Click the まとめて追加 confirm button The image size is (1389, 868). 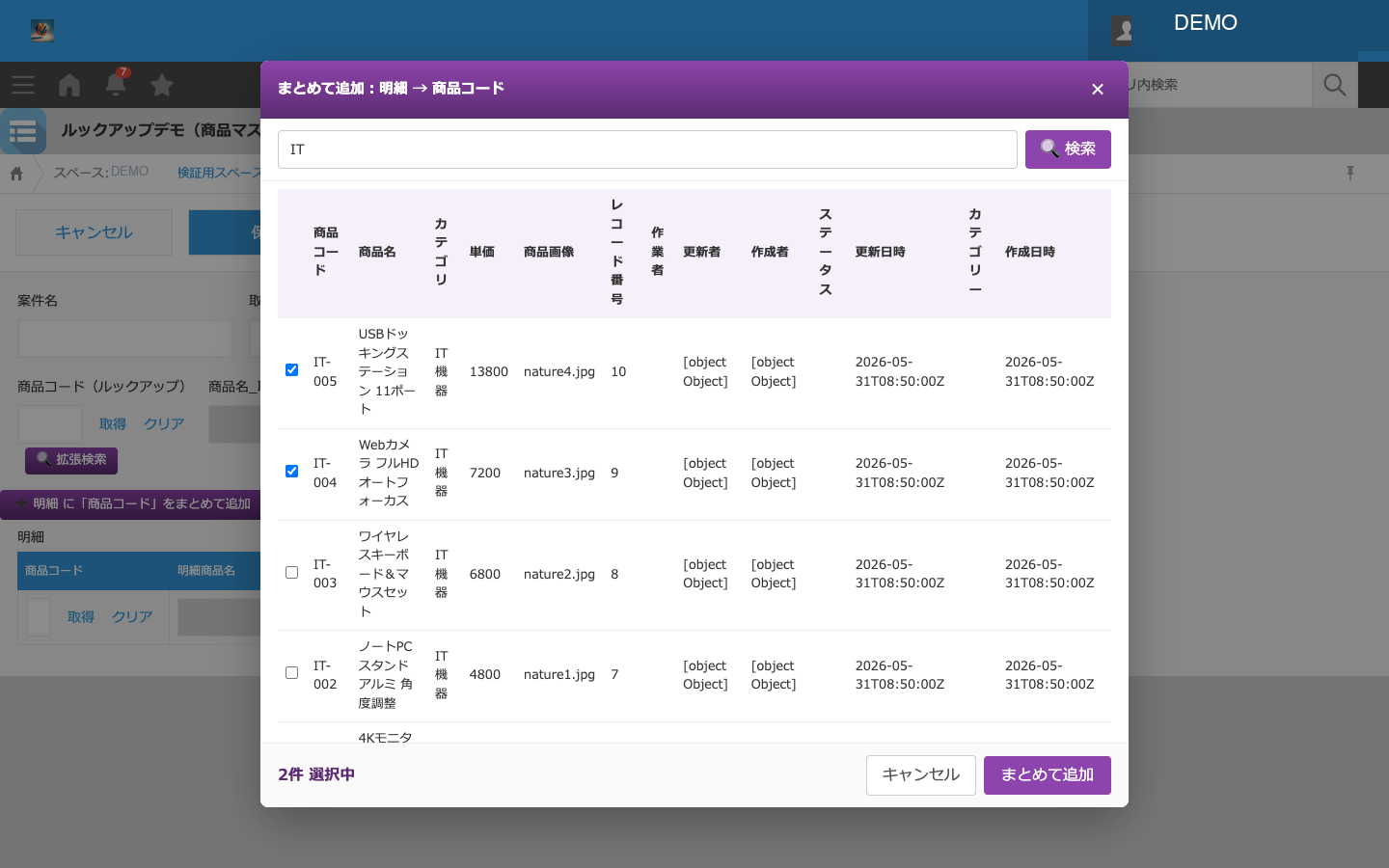[1048, 775]
